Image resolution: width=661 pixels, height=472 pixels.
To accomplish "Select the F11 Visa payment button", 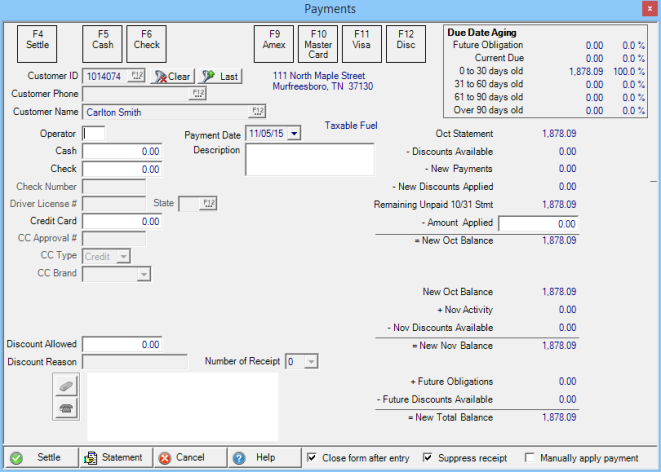I will 361,39.
